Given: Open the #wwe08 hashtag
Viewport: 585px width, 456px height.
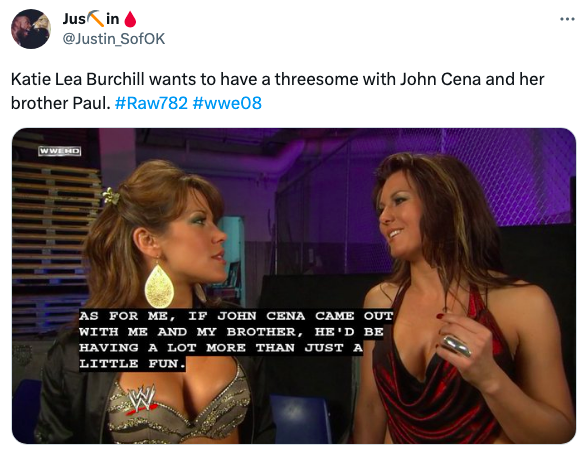Looking at the screenshot, I should tap(227, 103).
